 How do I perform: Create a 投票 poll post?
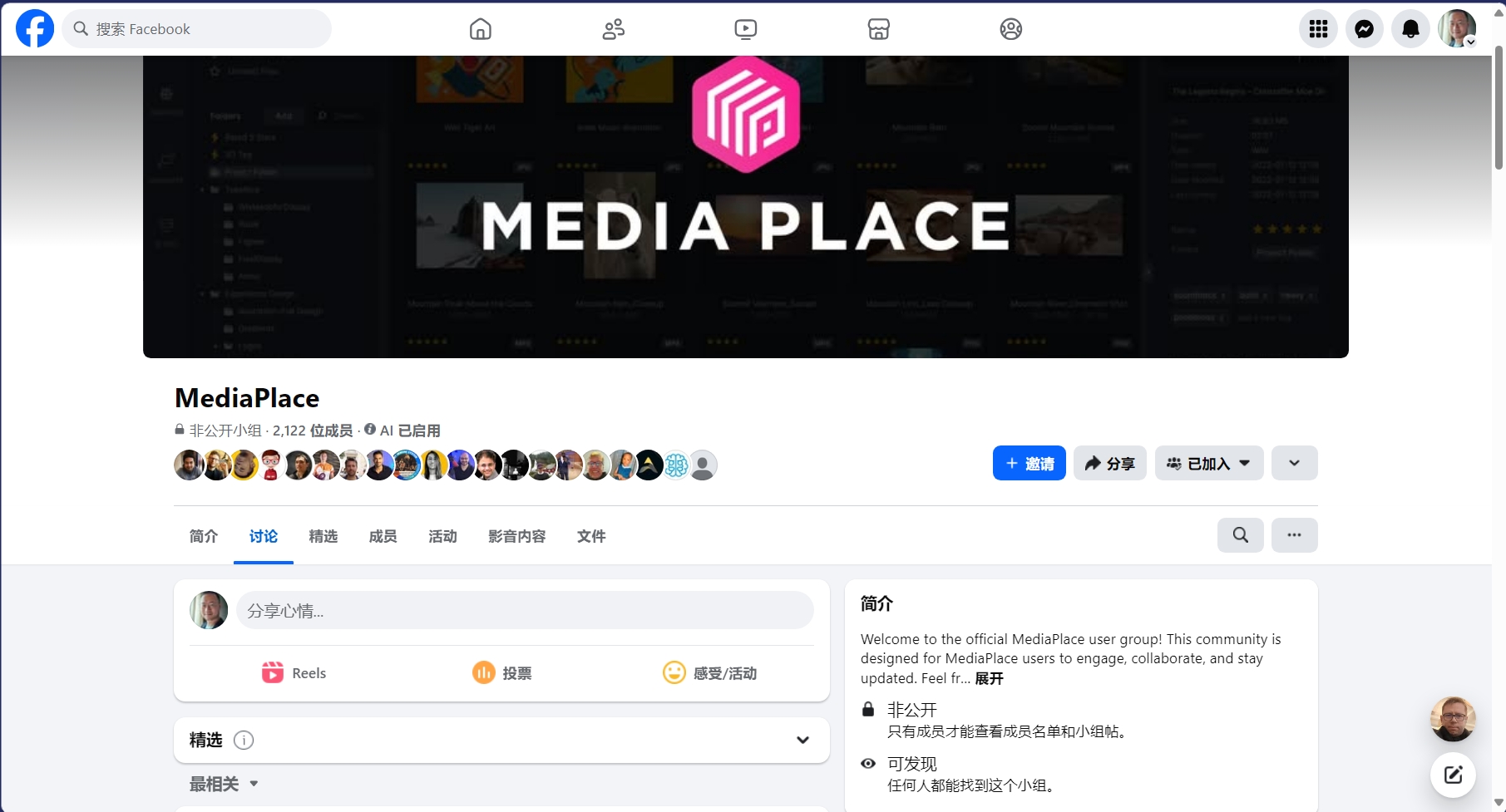tap(501, 673)
